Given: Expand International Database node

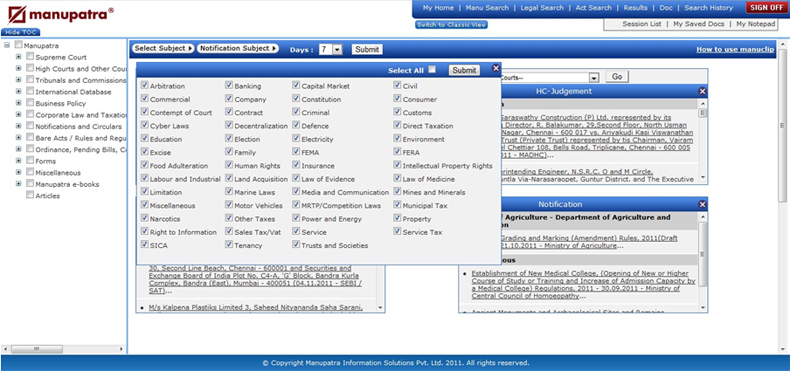Looking at the screenshot, I should pyautogui.click(x=19, y=91).
